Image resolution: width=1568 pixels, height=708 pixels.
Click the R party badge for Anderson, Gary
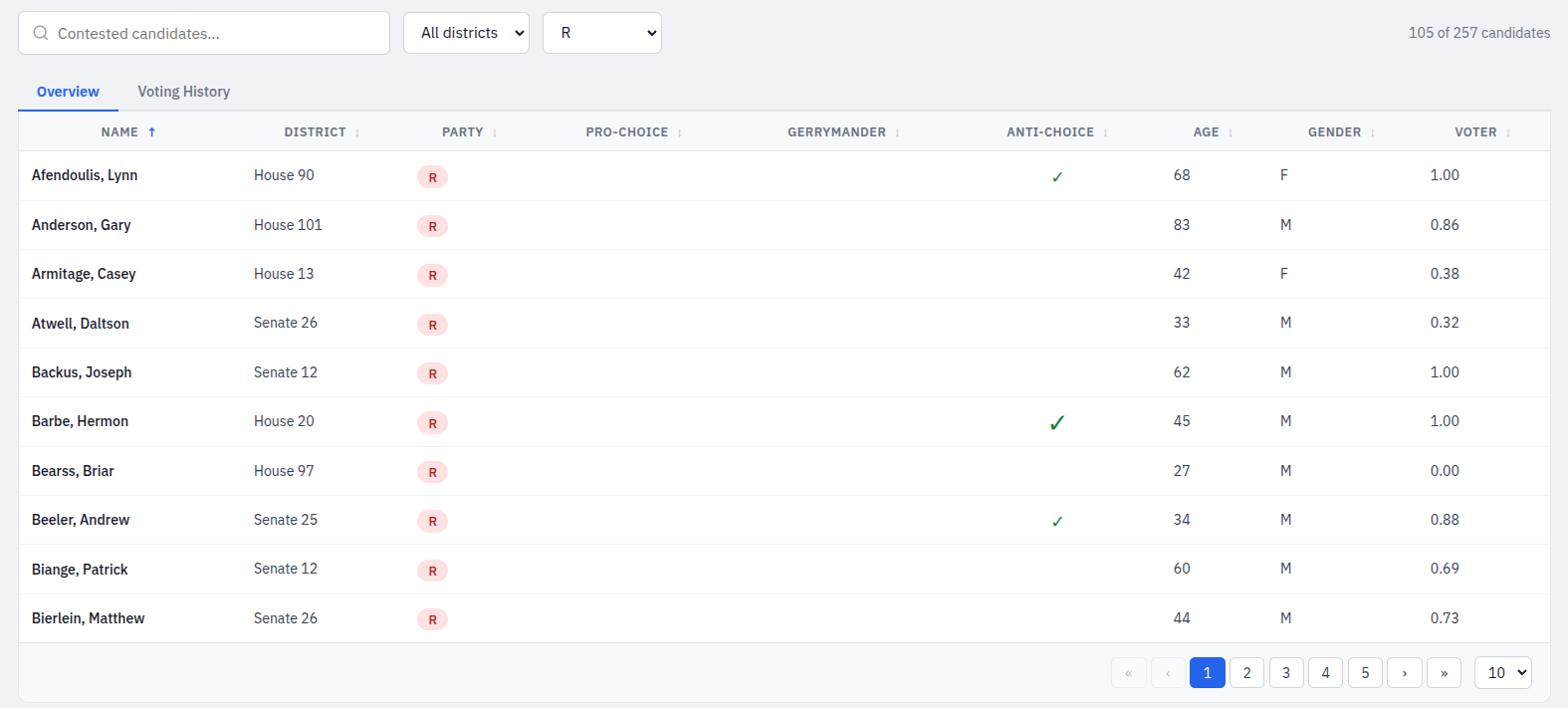(x=432, y=226)
